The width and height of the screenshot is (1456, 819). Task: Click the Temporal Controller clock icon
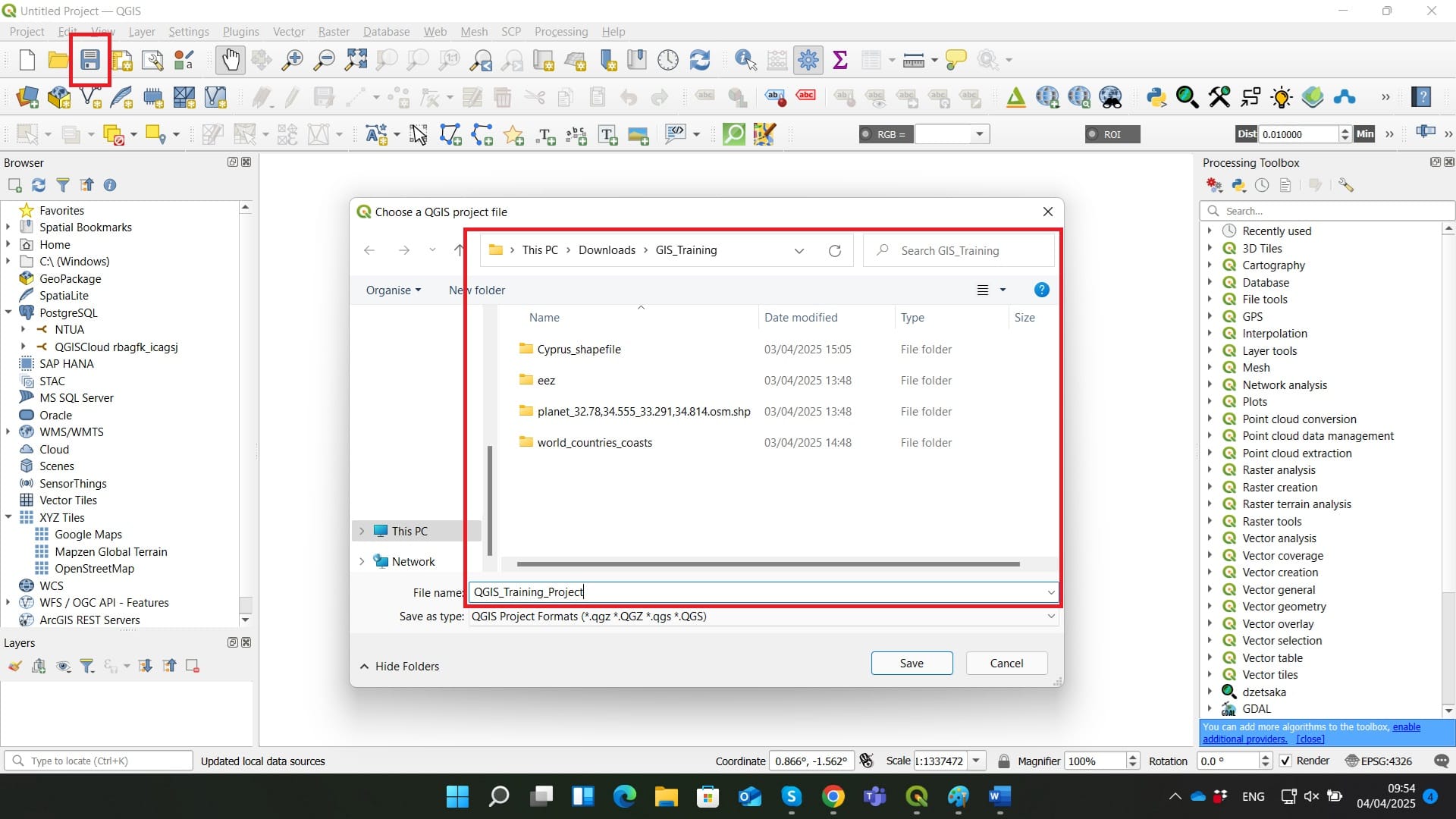668,60
